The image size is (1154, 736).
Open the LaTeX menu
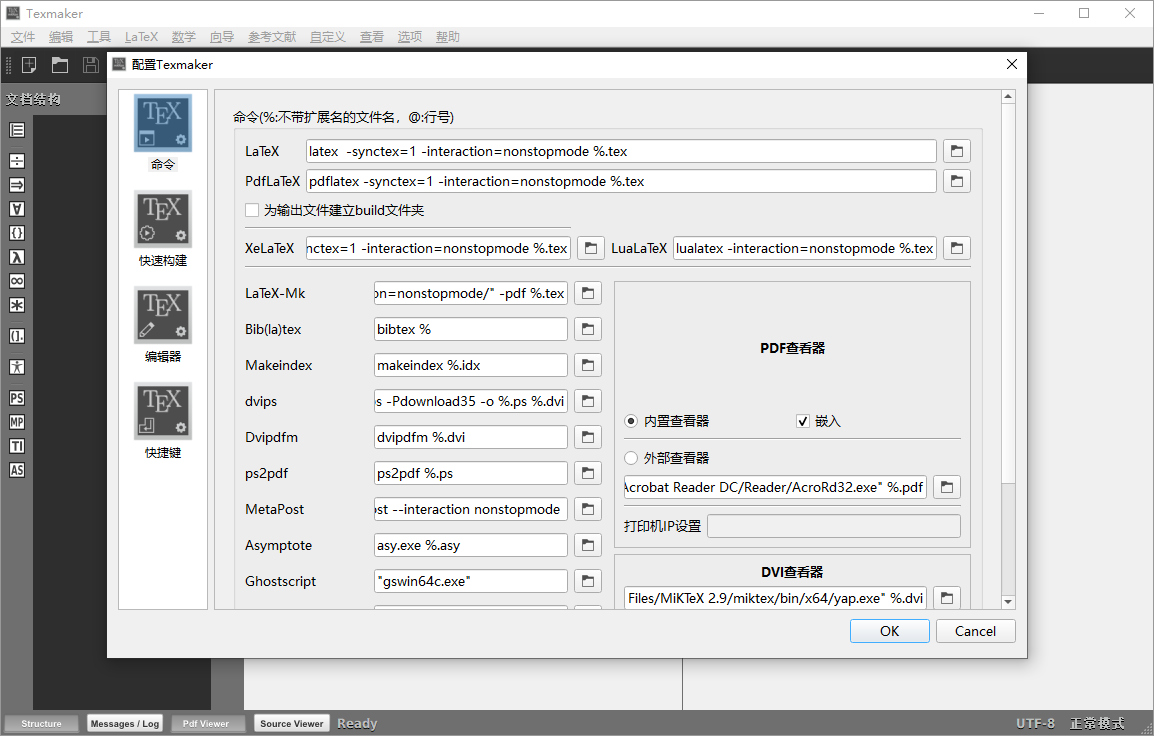coord(141,37)
